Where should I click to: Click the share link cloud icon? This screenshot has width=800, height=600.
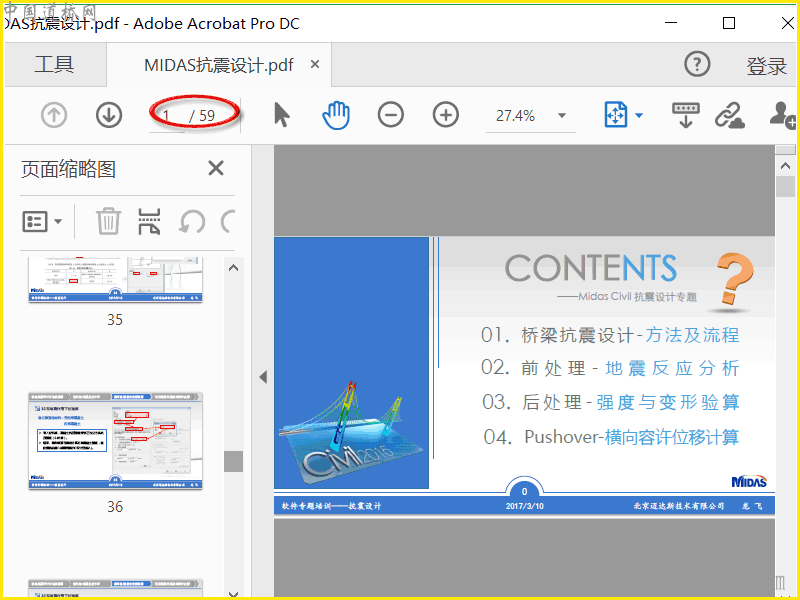point(730,115)
